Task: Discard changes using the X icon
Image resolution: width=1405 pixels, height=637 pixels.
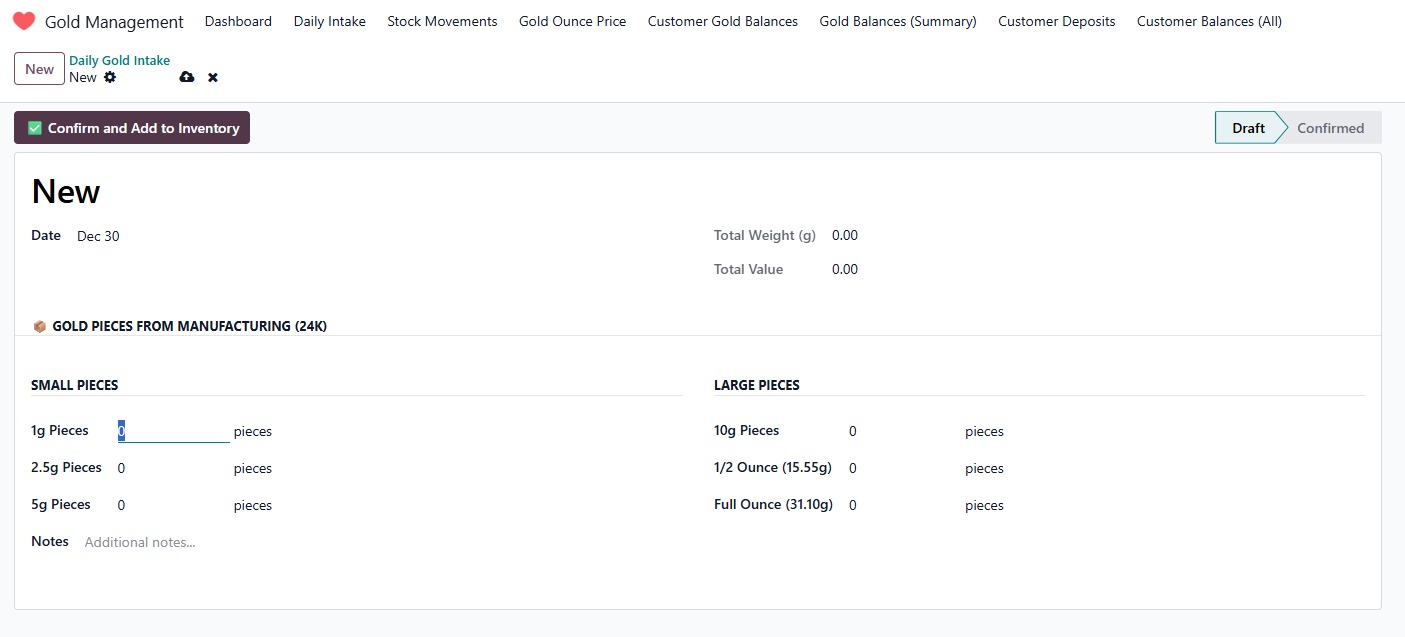Action: [212, 77]
